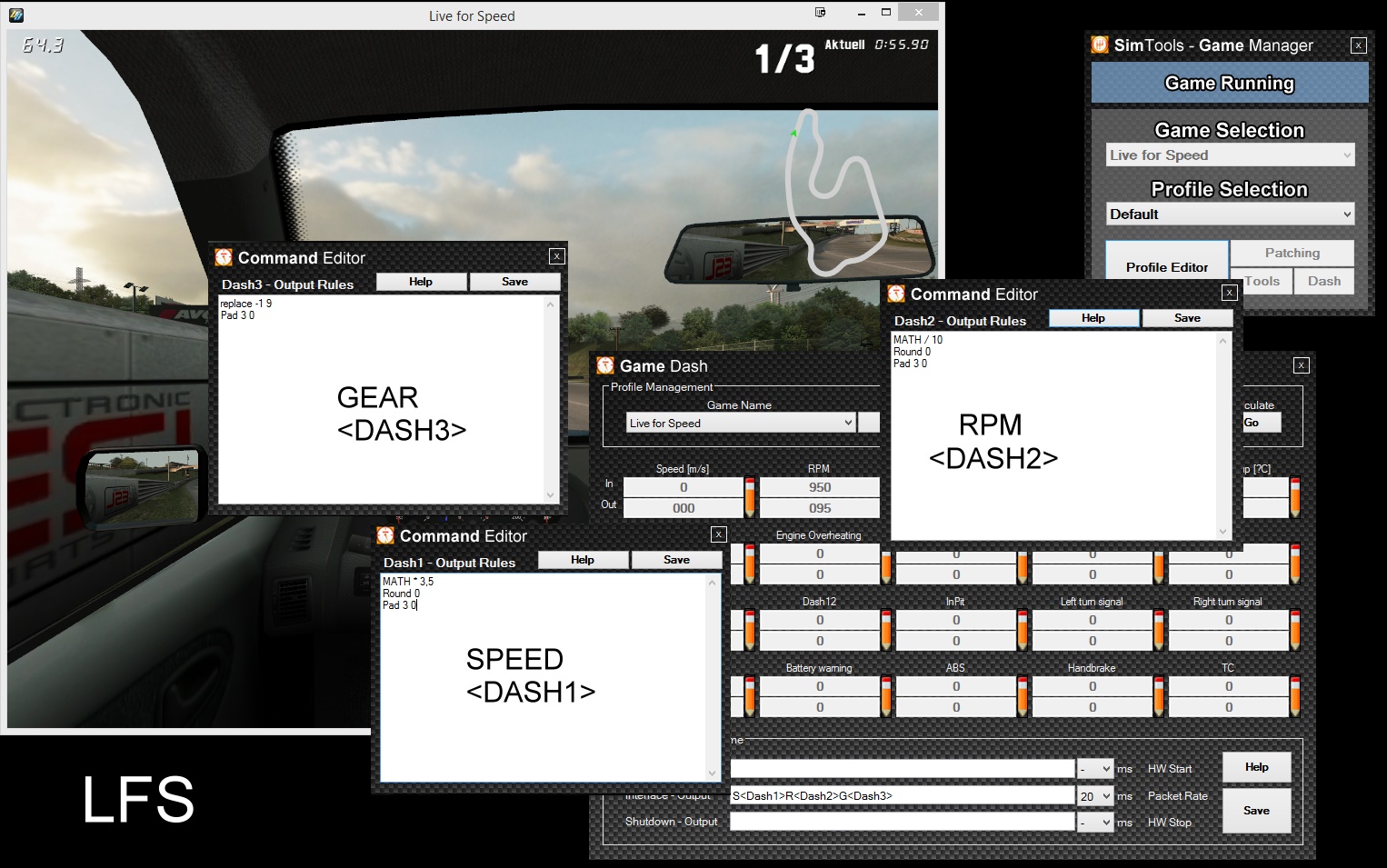Open the editor pencil for Engine Overheating
The height and width of the screenshot is (868, 1387).
click(886, 564)
